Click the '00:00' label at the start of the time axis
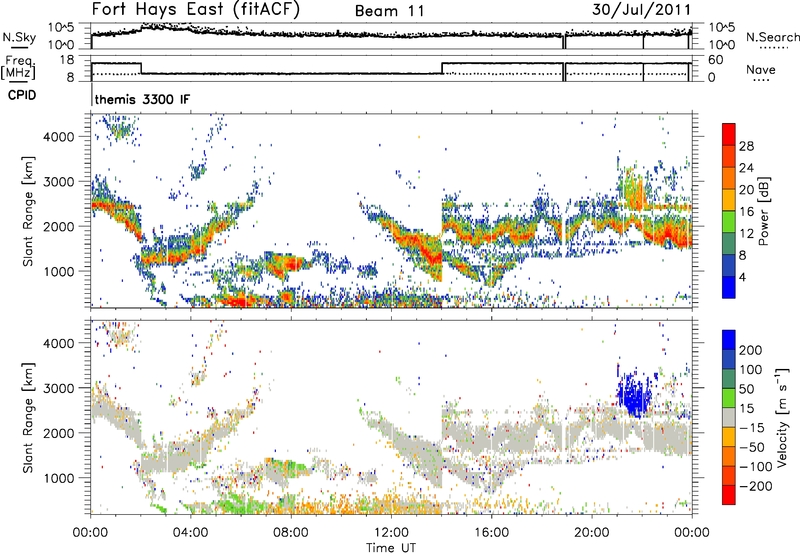Screen dimensions: 800x554 click(90, 533)
